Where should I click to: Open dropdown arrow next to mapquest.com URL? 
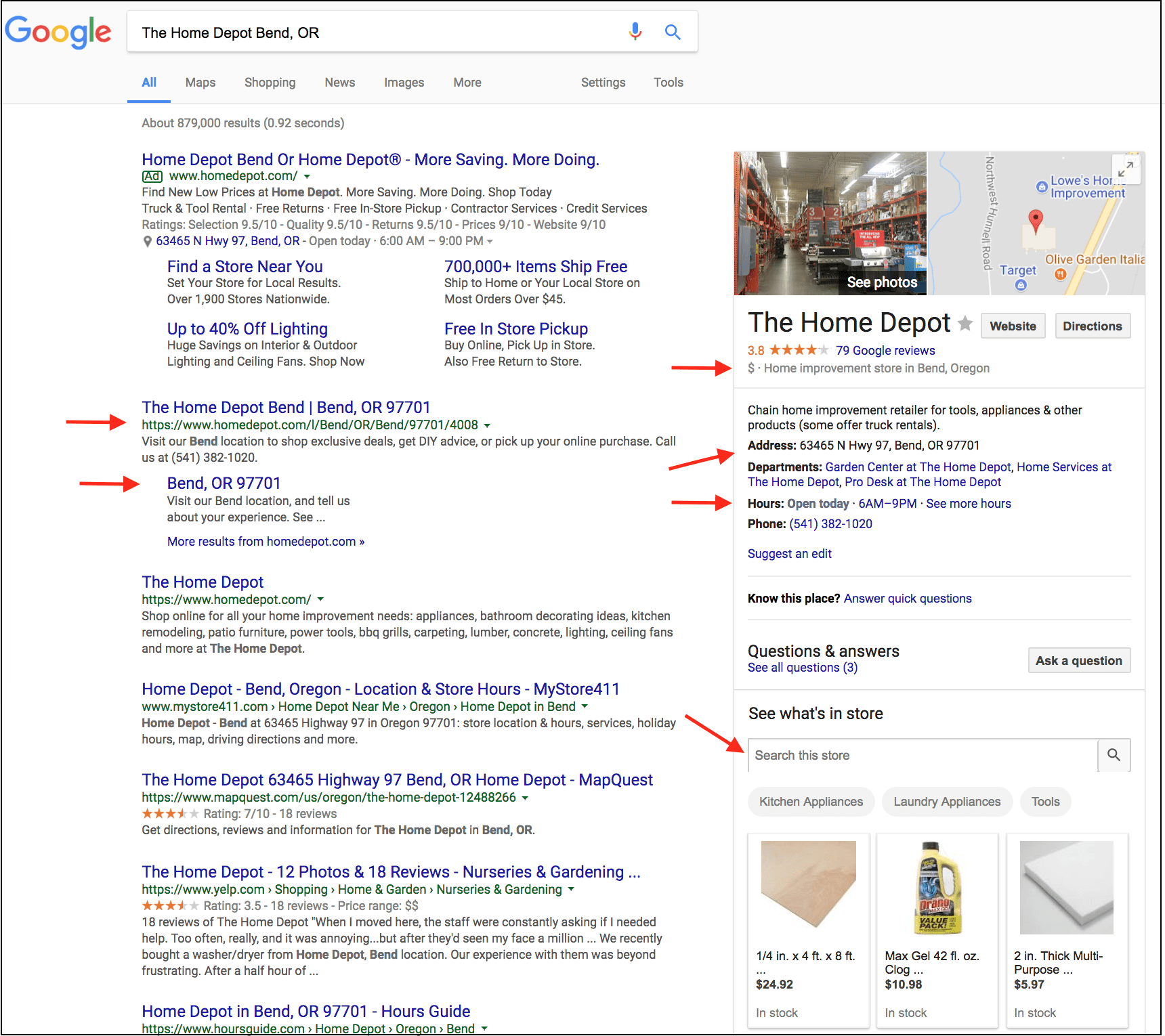coord(525,798)
